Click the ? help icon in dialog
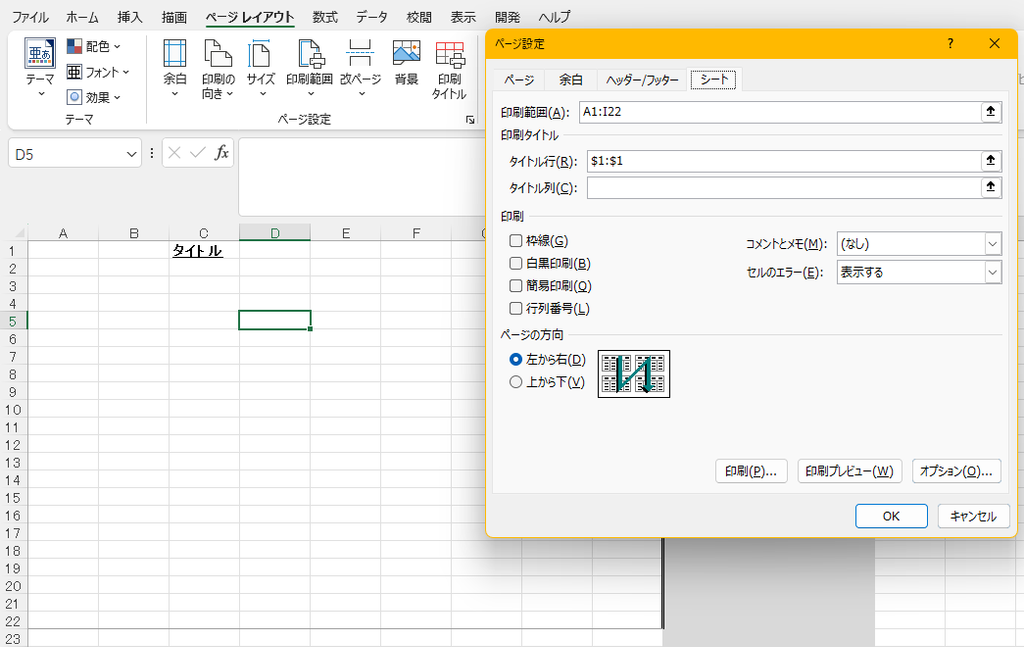Screen dimensions: 1024x647 (x=950, y=44)
